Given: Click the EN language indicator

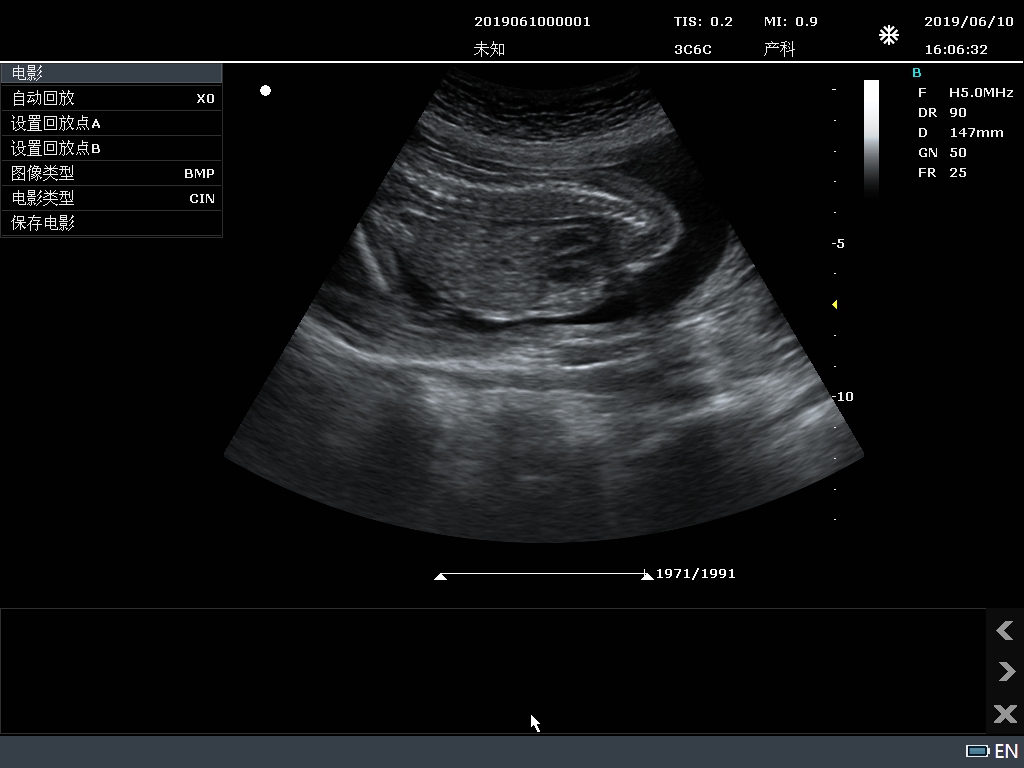Looking at the screenshot, I should [1006, 751].
